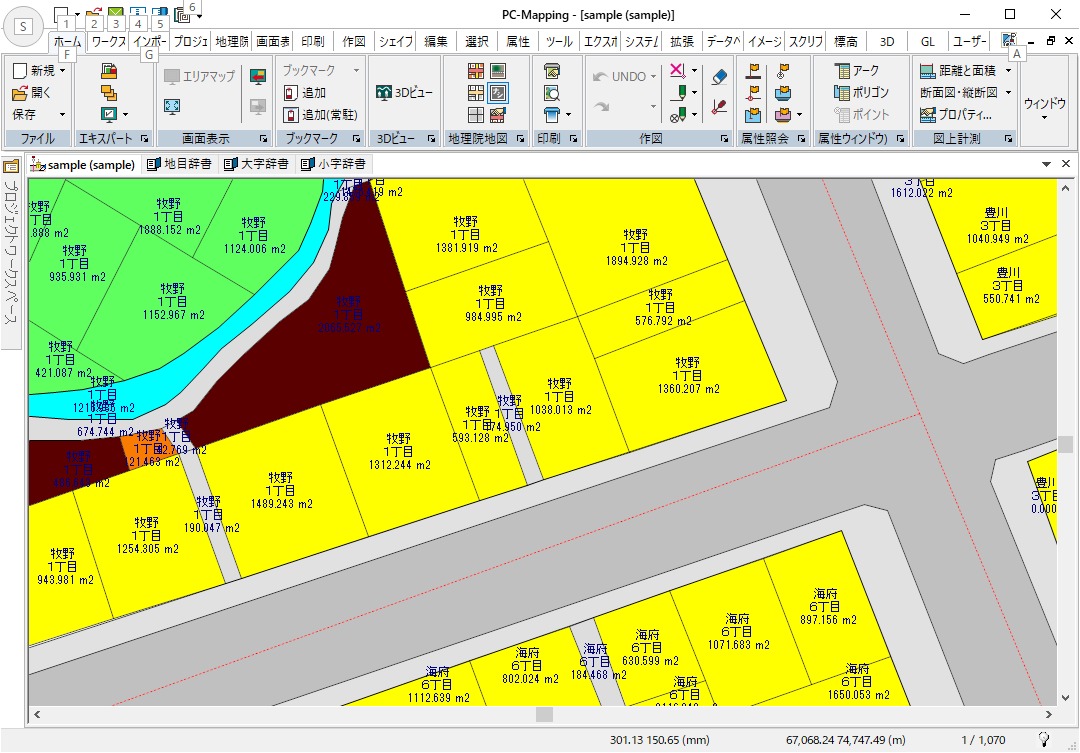Viewport: 1080px width, 753px height.
Task: Click the previous view monitor icon in 画面表示
Action: (x=258, y=76)
